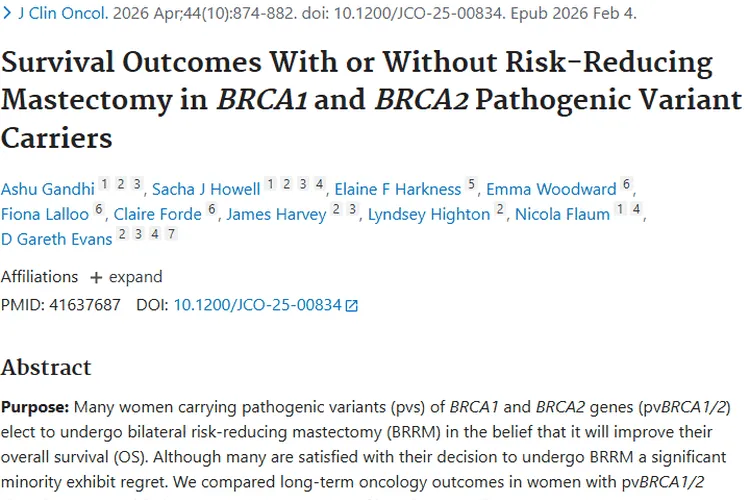Open author Ashu Gandhi's link
Screen dimensions: 750x500
[x=48, y=188]
